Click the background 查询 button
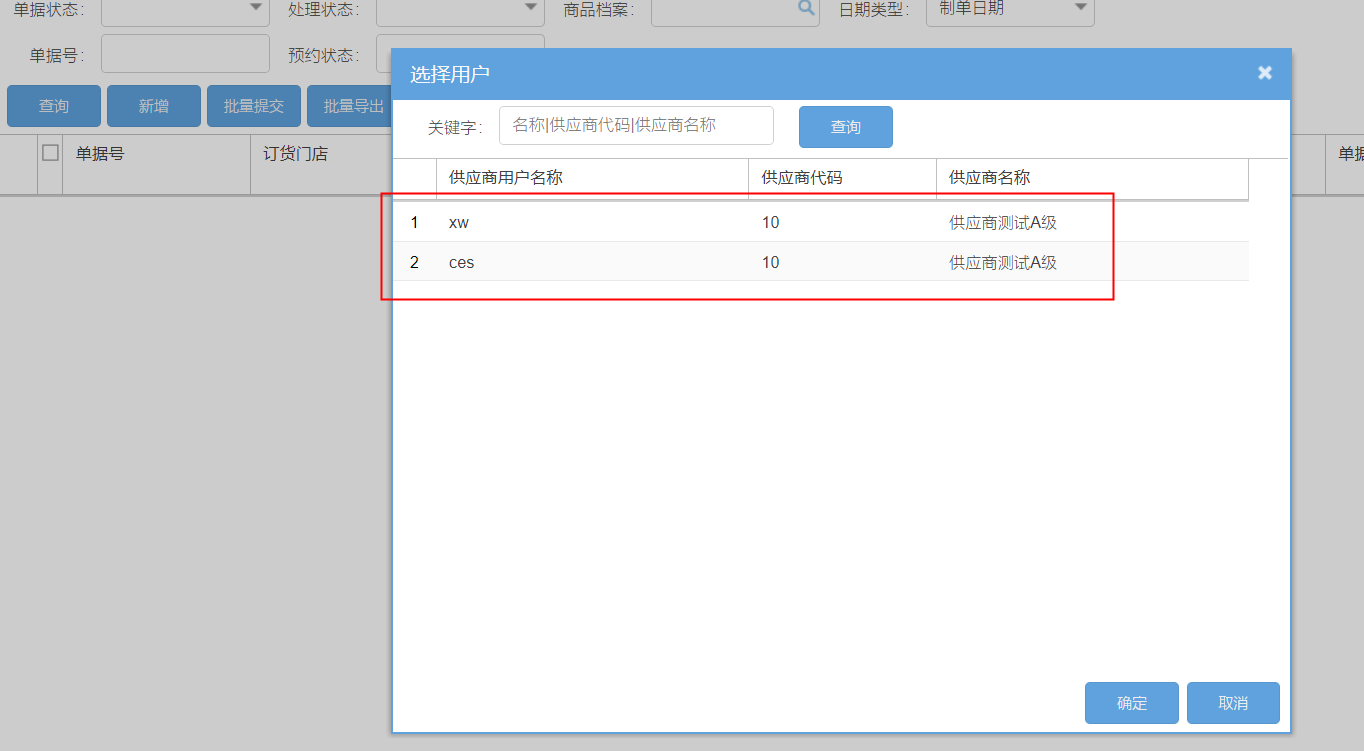 click(54, 106)
